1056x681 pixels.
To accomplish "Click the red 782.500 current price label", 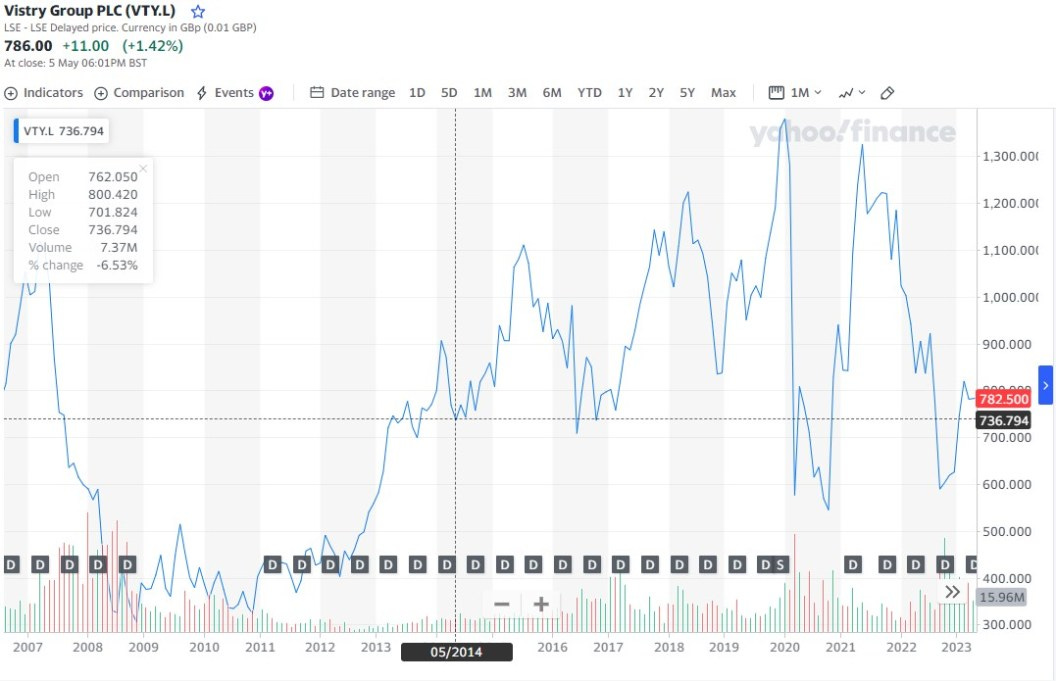I will (x=1003, y=399).
